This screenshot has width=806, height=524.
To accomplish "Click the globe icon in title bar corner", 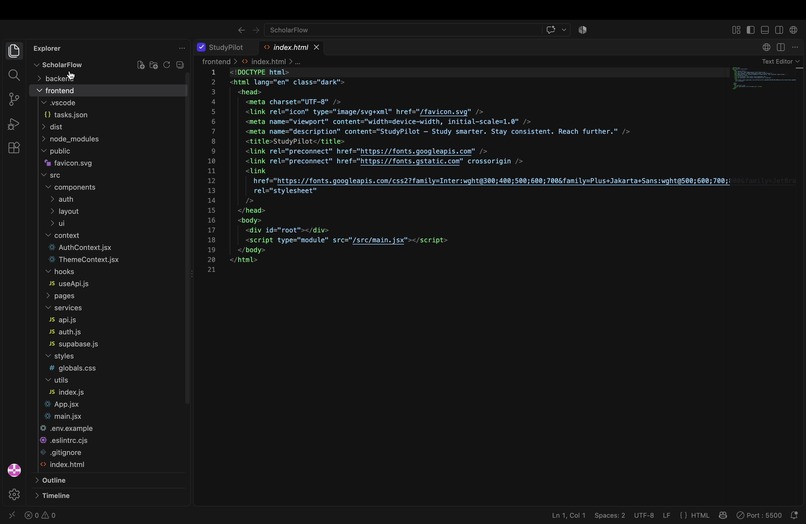I will (794, 30).
